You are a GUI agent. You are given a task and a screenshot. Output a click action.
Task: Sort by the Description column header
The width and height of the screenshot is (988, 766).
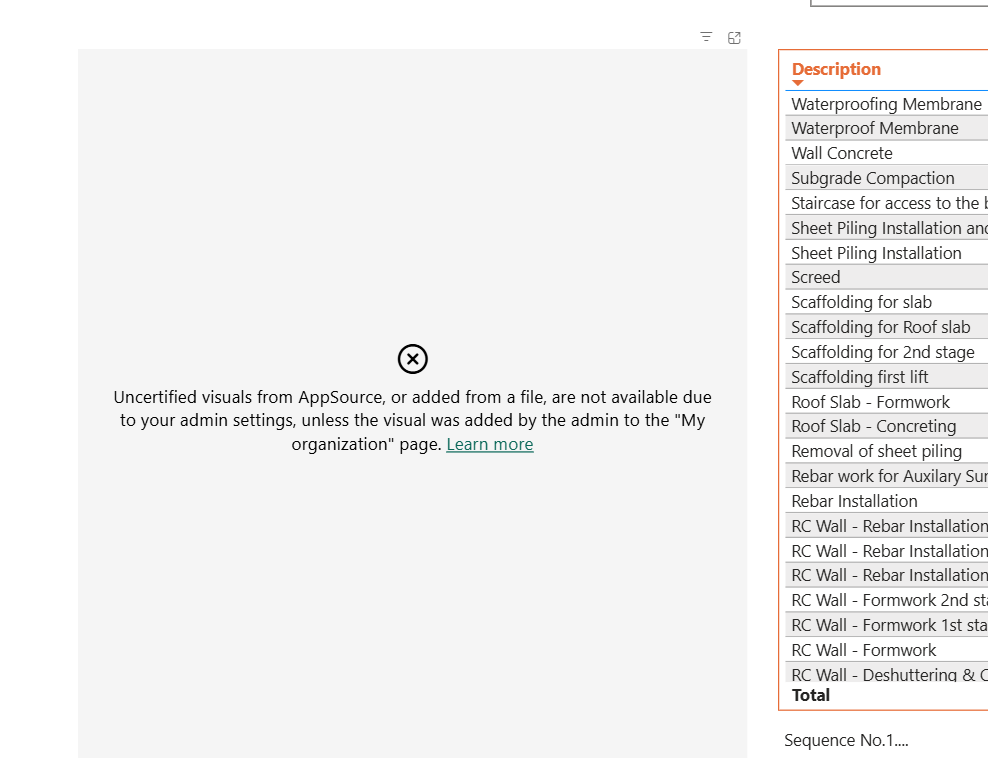point(836,69)
